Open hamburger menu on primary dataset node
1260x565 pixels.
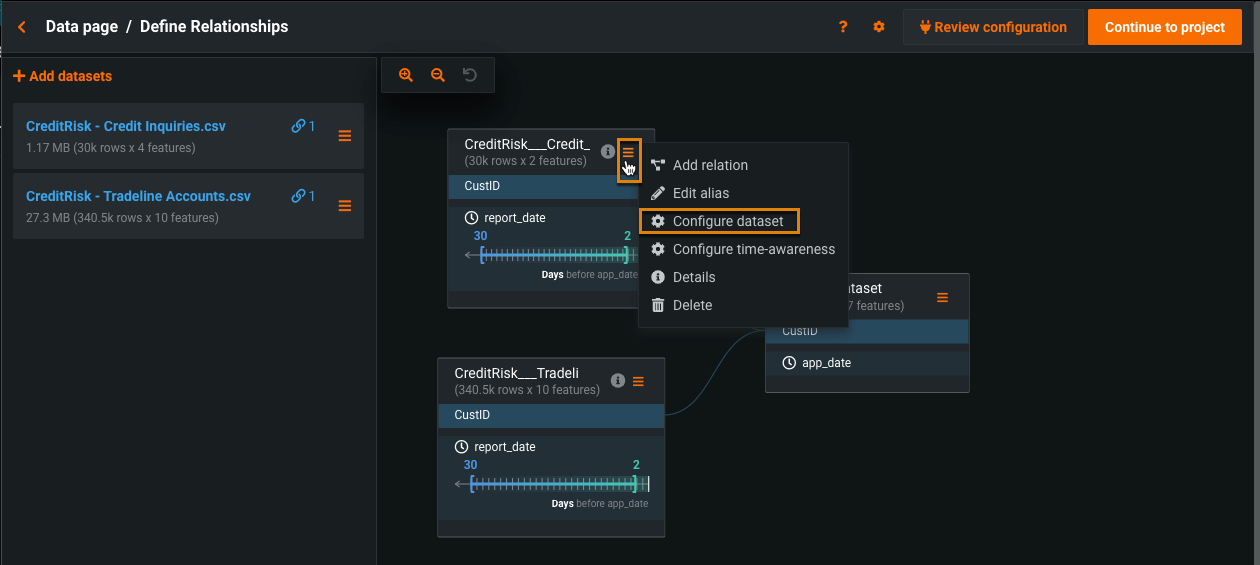coord(942,297)
